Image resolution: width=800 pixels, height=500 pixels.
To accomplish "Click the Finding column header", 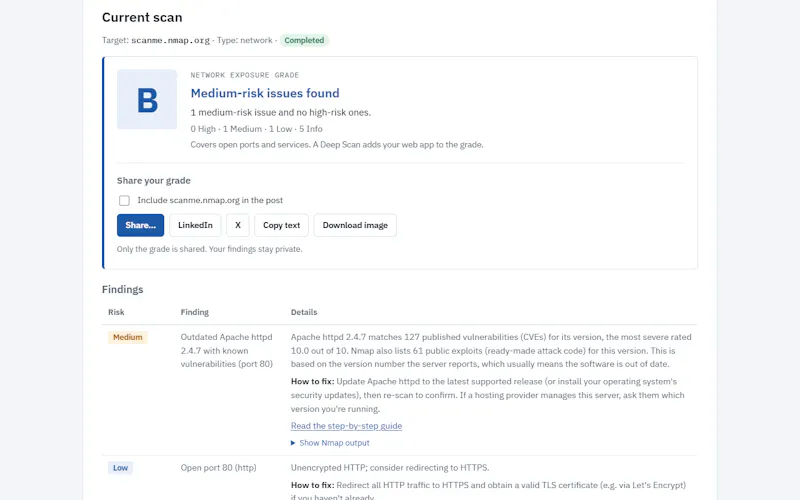I will pos(194,312).
